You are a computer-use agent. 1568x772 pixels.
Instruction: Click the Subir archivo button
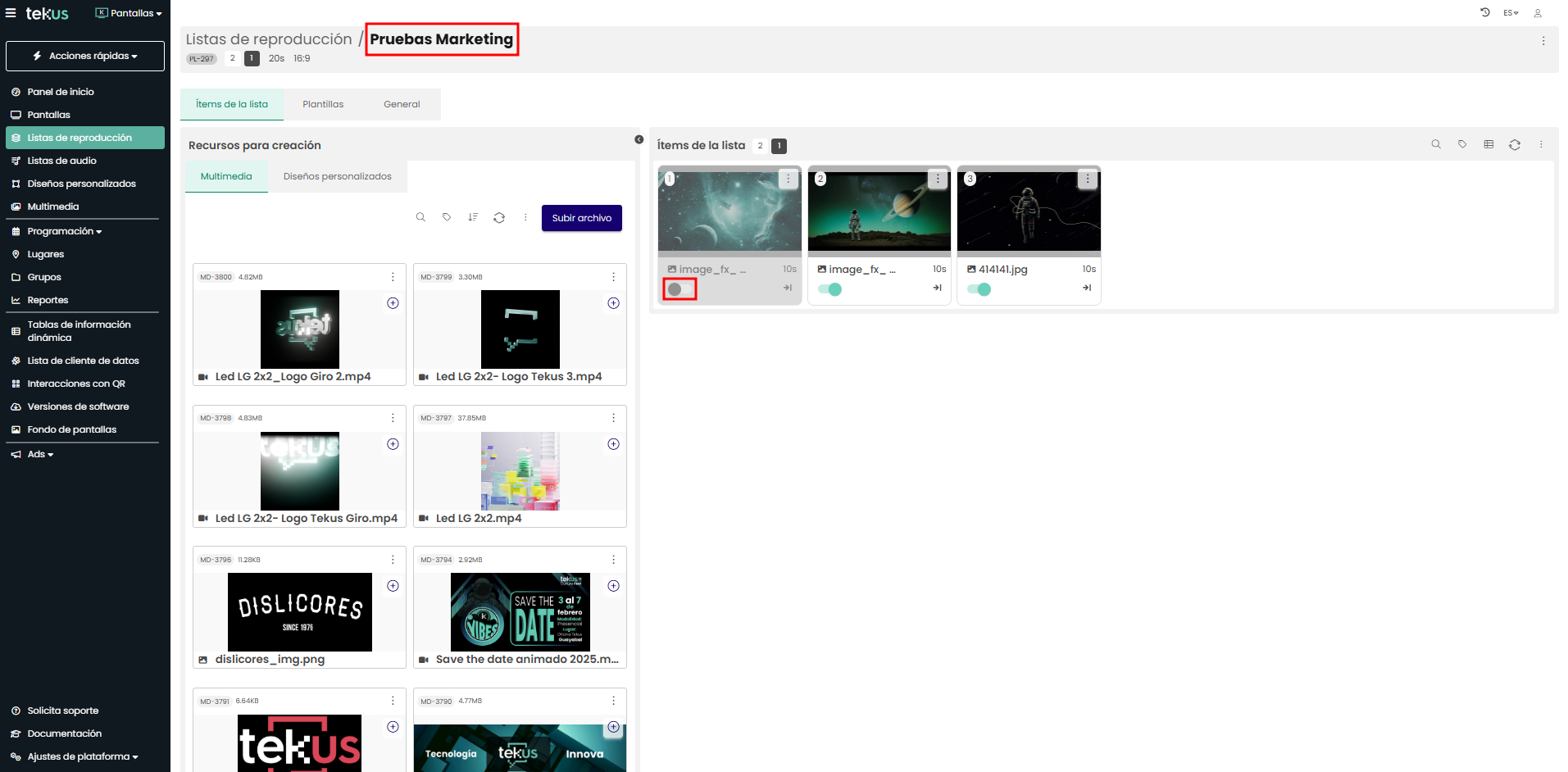coord(581,218)
